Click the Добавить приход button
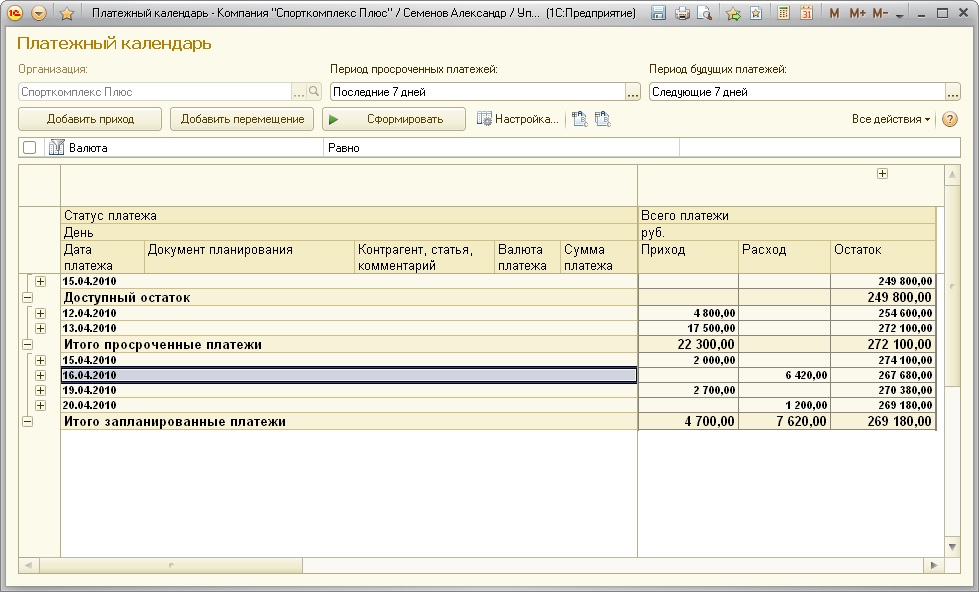Image resolution: width=979 pixels, height=592 pixels. click(x=90, y=119)
